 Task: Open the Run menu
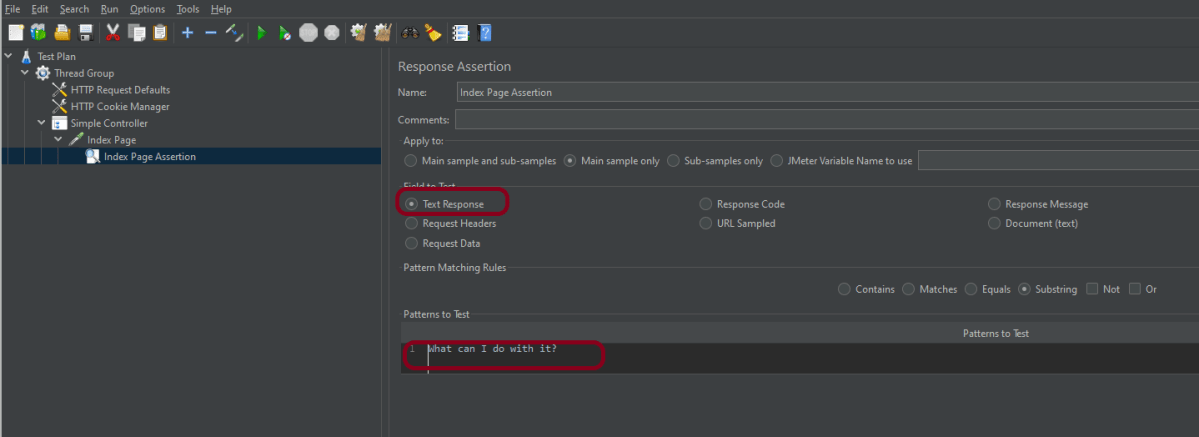109,9
